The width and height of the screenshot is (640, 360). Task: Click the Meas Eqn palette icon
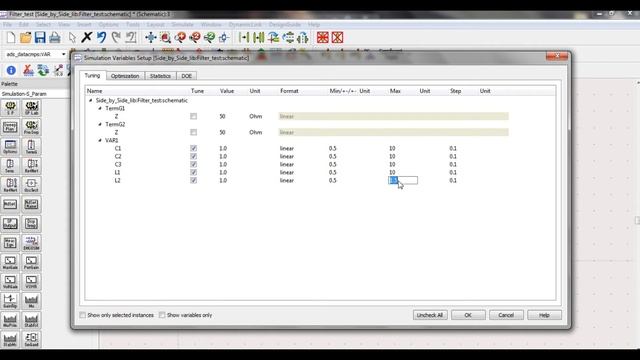point(10,243)
